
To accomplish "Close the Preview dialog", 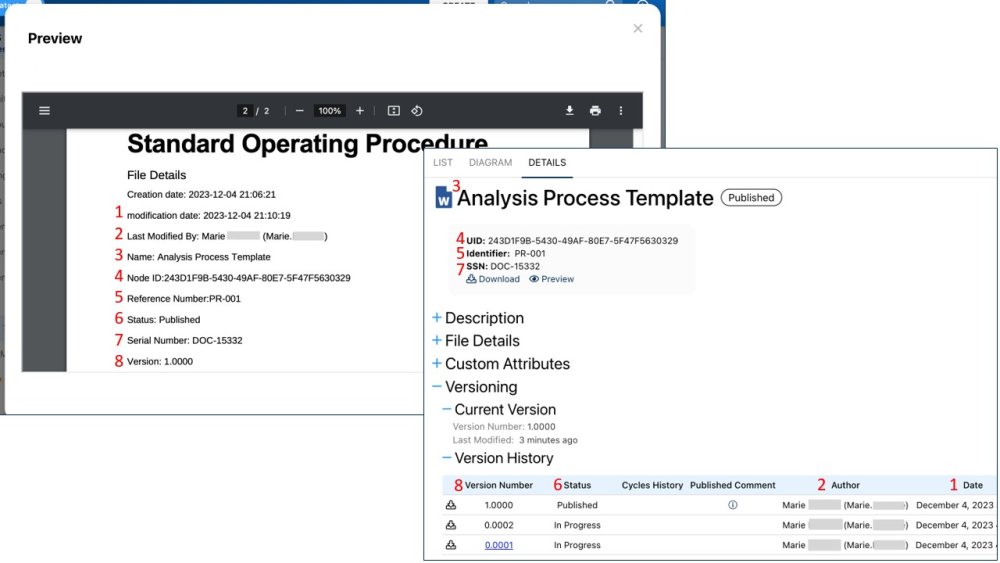I will click(638, 29).
